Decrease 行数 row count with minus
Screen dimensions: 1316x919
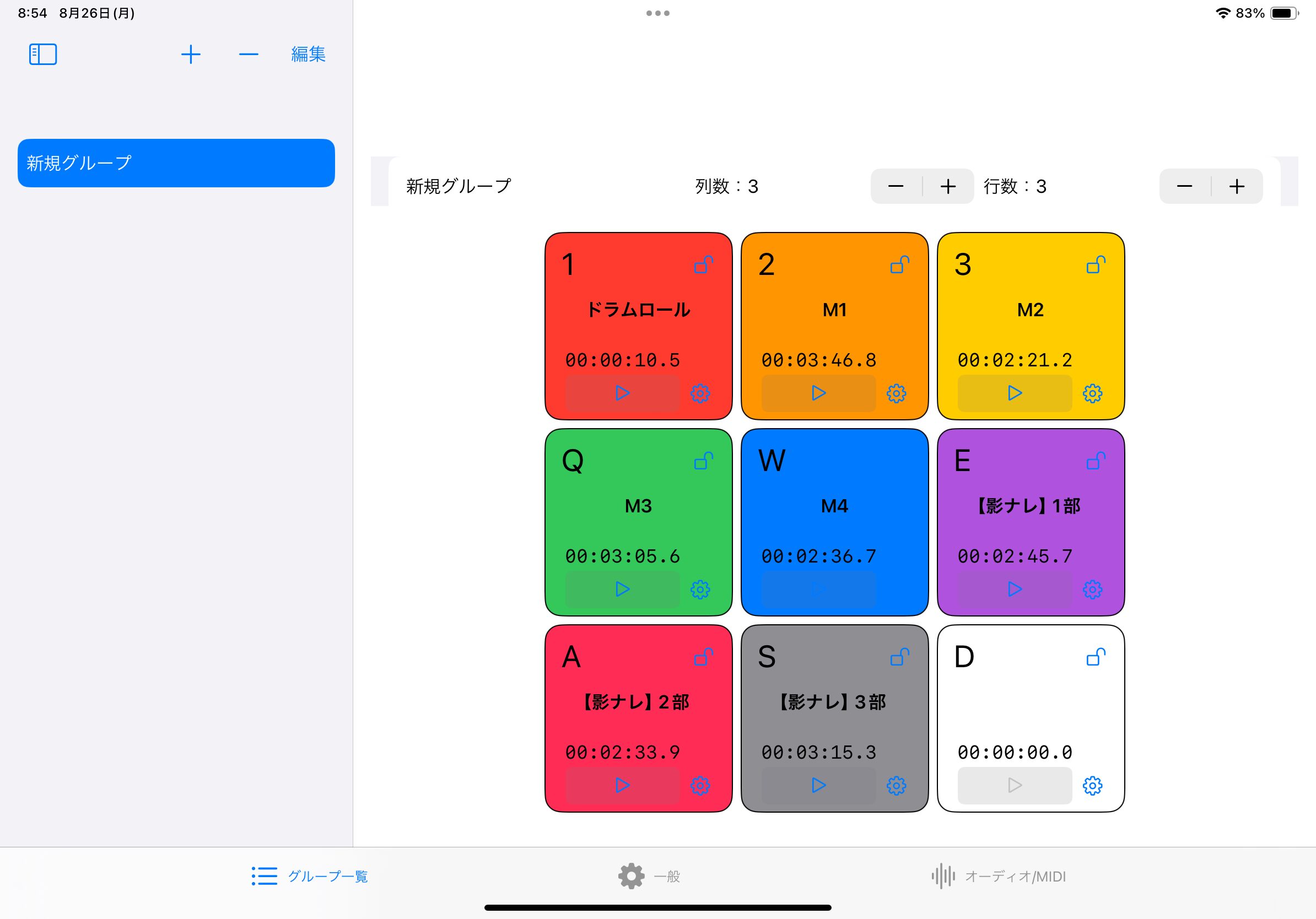tap(1184, 186)
